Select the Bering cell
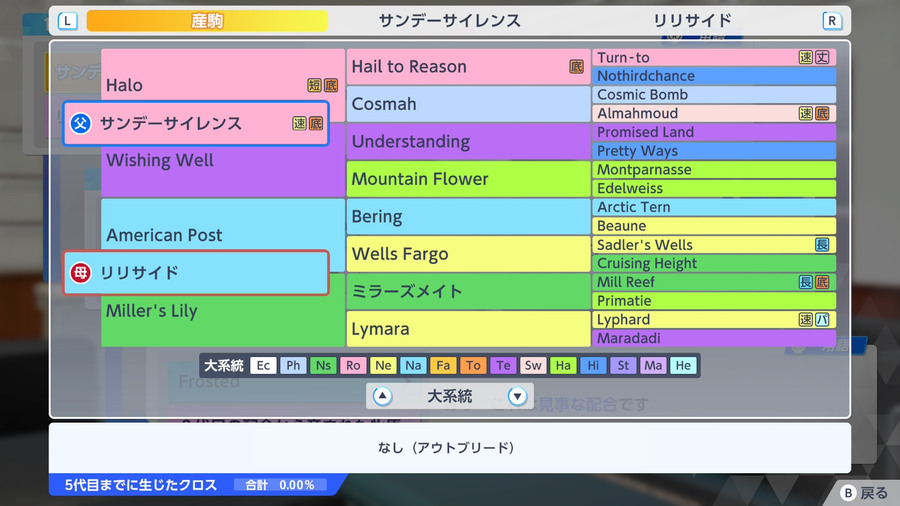Screen dimensions: 900x506 point(468,216)
